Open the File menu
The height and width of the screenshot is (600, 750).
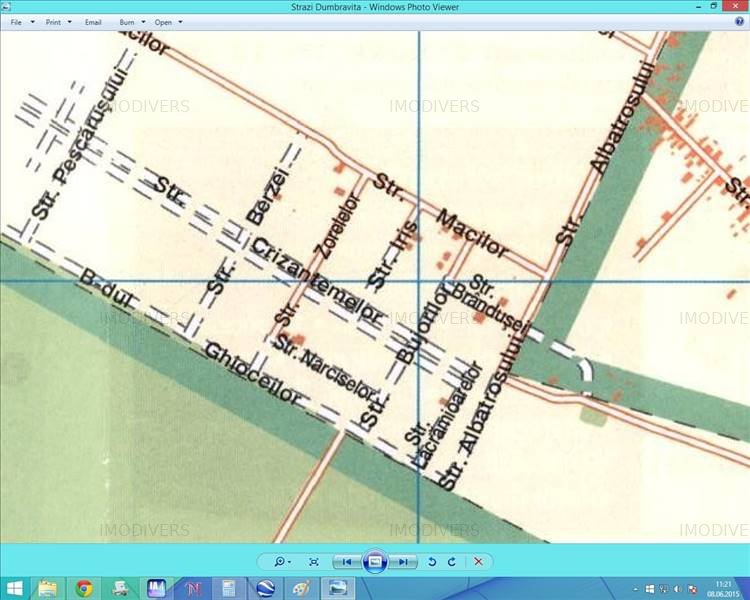19,21
